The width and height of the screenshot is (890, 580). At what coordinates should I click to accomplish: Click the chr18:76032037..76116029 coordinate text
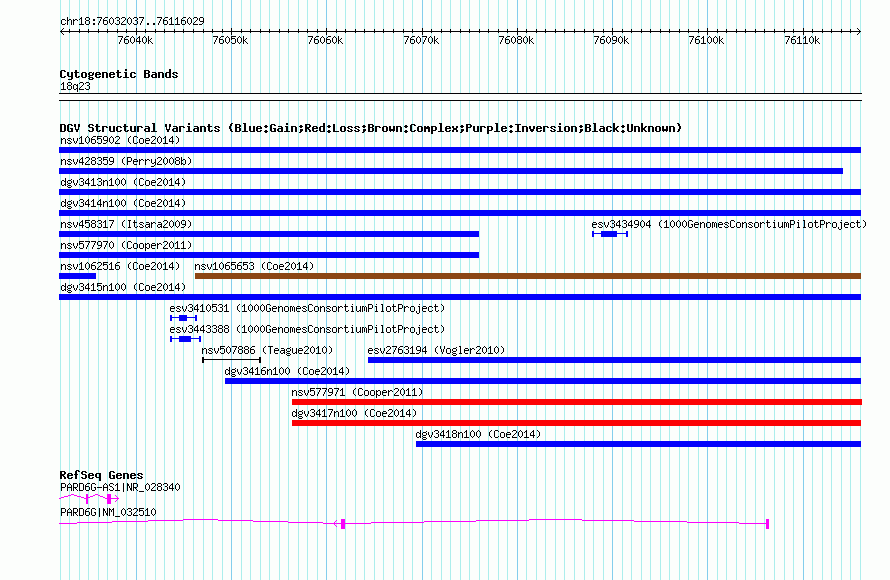click(x=132, y=21)
